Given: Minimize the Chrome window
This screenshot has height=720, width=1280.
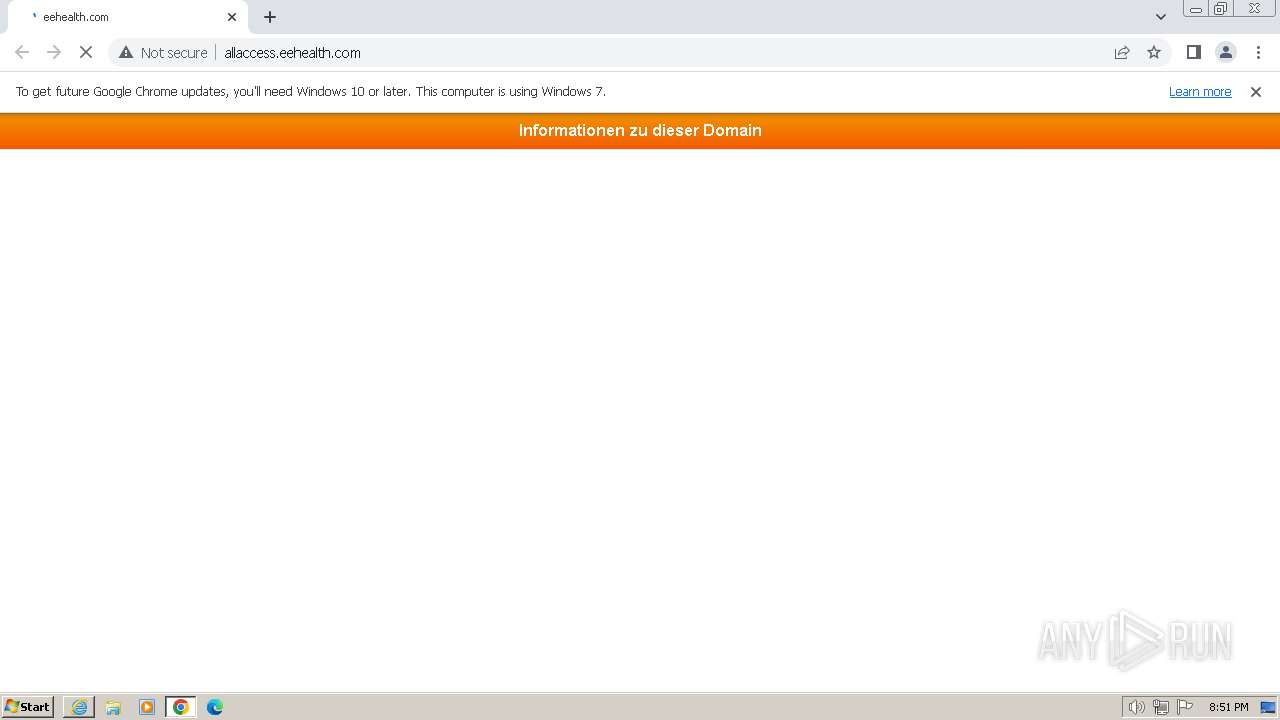Looking at the screenshot, I should click(x=1195, y=9).
